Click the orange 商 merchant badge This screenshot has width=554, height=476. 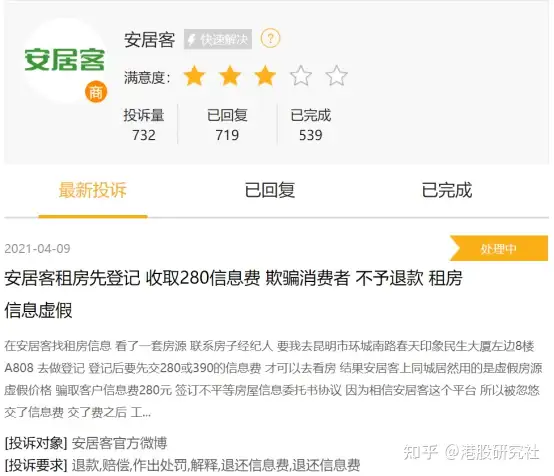(x=96, y=93)
